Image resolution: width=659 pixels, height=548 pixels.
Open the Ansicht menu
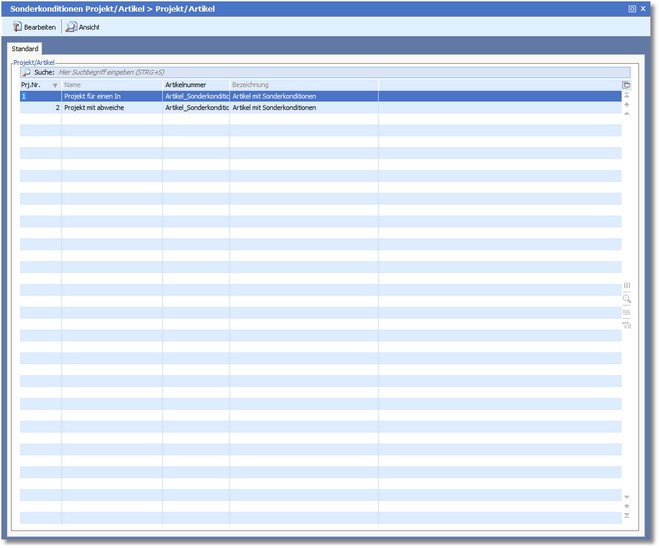tap(83, 27)
